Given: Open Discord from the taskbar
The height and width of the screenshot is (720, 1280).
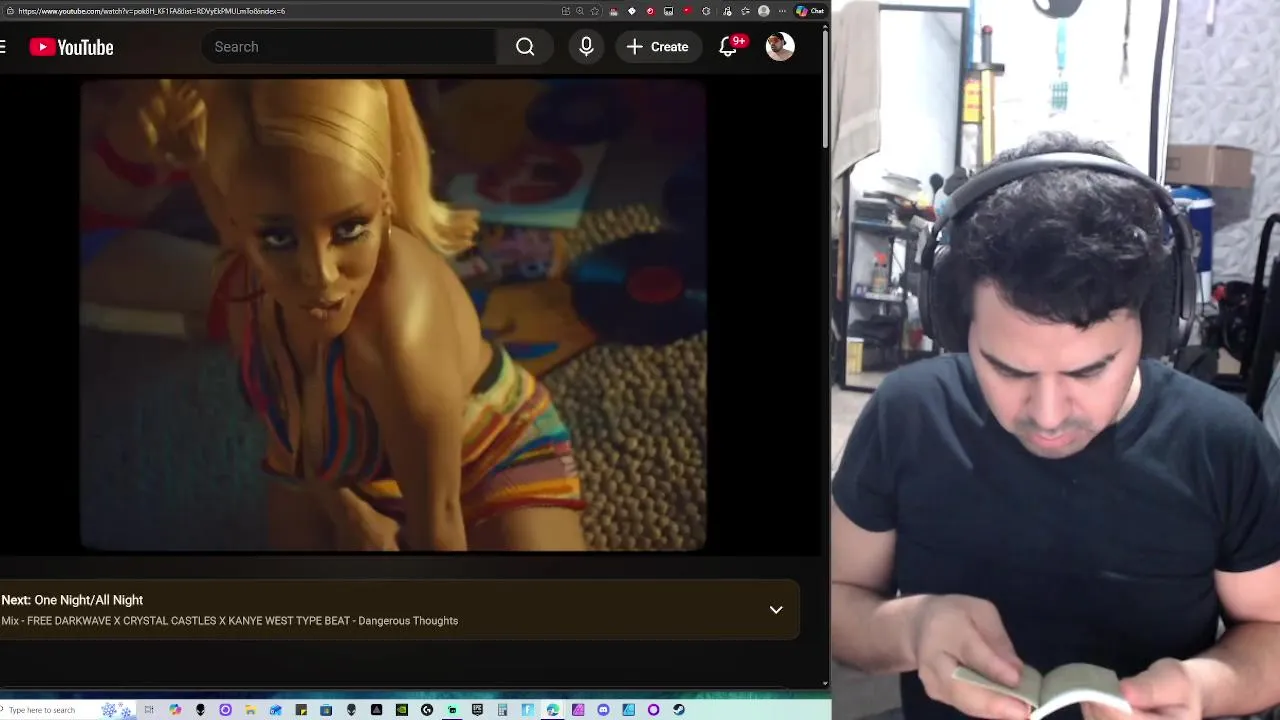Looking at the screenshot, I should [x=603, y=710].
